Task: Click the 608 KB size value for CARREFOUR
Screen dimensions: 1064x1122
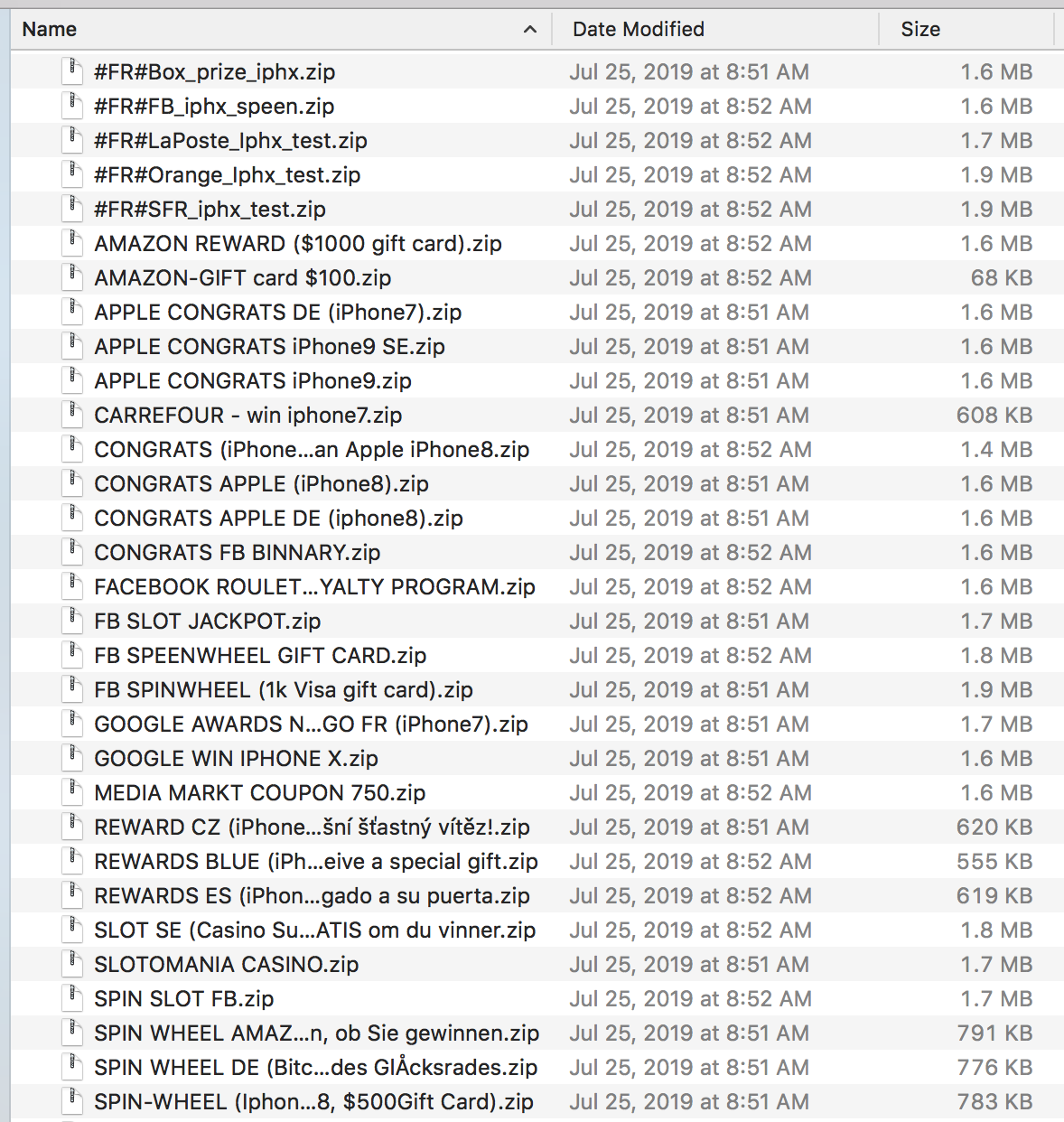Action: (994, 415)
